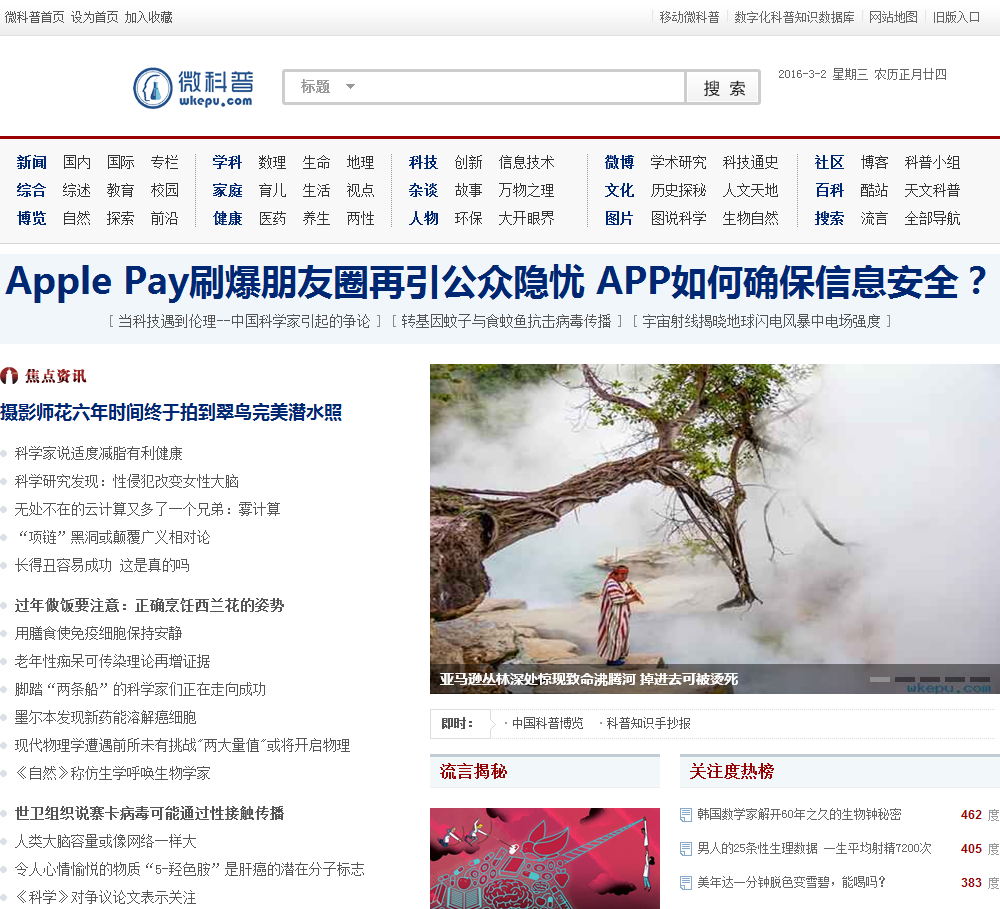Screen dimensions: 1000x909
Task: Open 美年达一分钟脱色变雪碧 article
Action: pyautogui.click(x=791, y=882)
